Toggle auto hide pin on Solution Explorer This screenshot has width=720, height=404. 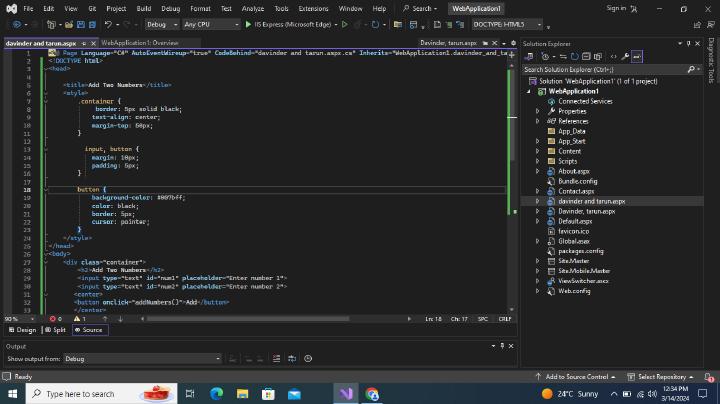(688, 43)
